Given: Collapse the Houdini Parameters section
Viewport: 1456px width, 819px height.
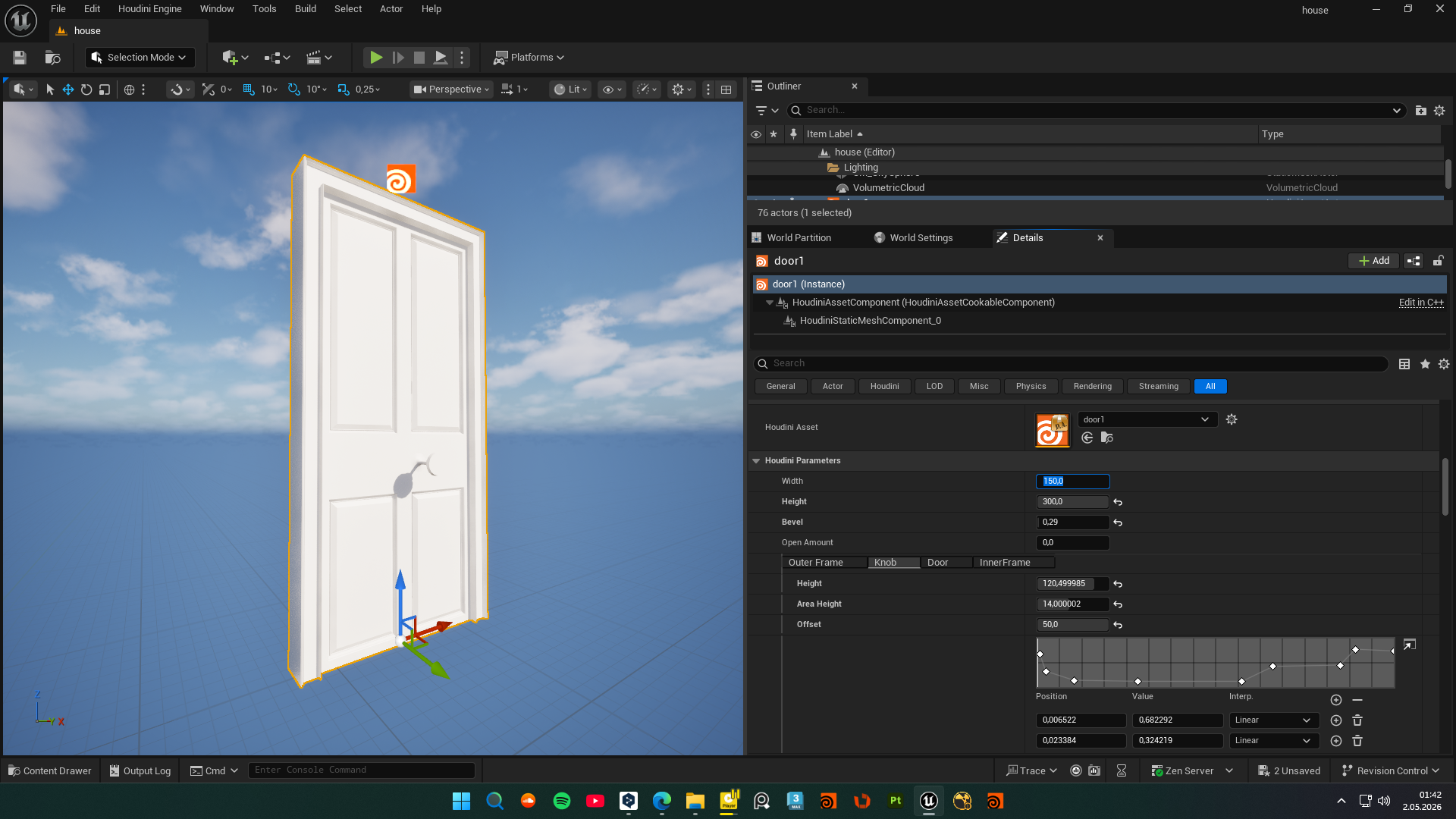Looking at the screenshot, I should click(x=756, y=461).
